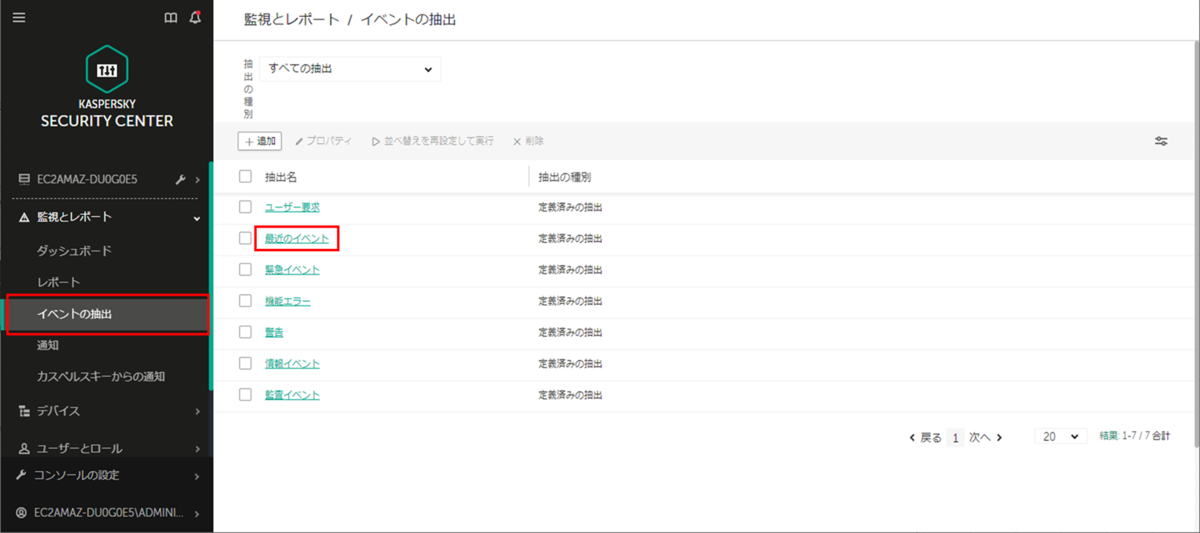The height and width of the screenshot is (533, 1200).
Task: Expand the コンソールの設定 menu
Action: coord(197,476)
